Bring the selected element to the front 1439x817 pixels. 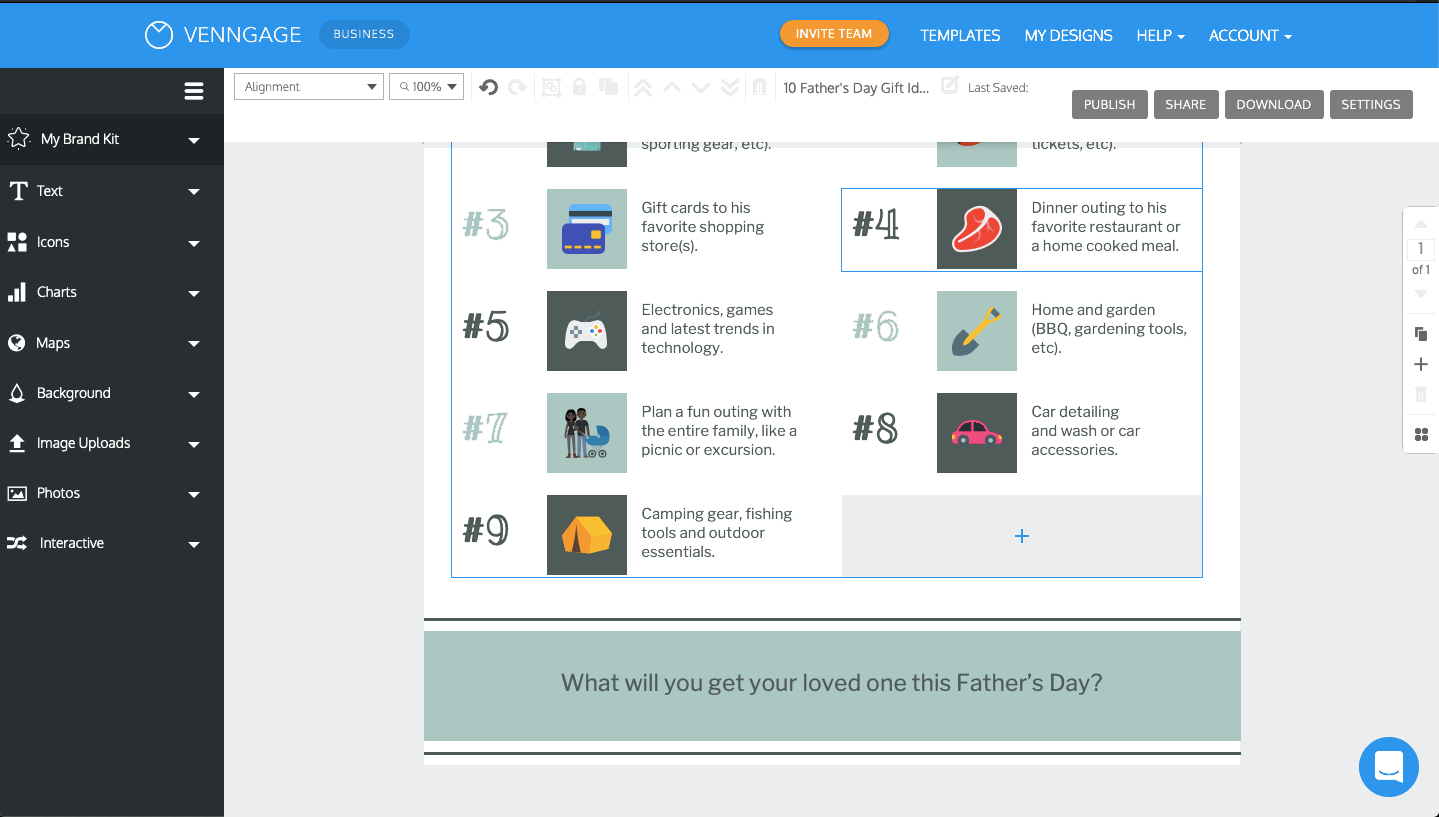tap(643, 88)
